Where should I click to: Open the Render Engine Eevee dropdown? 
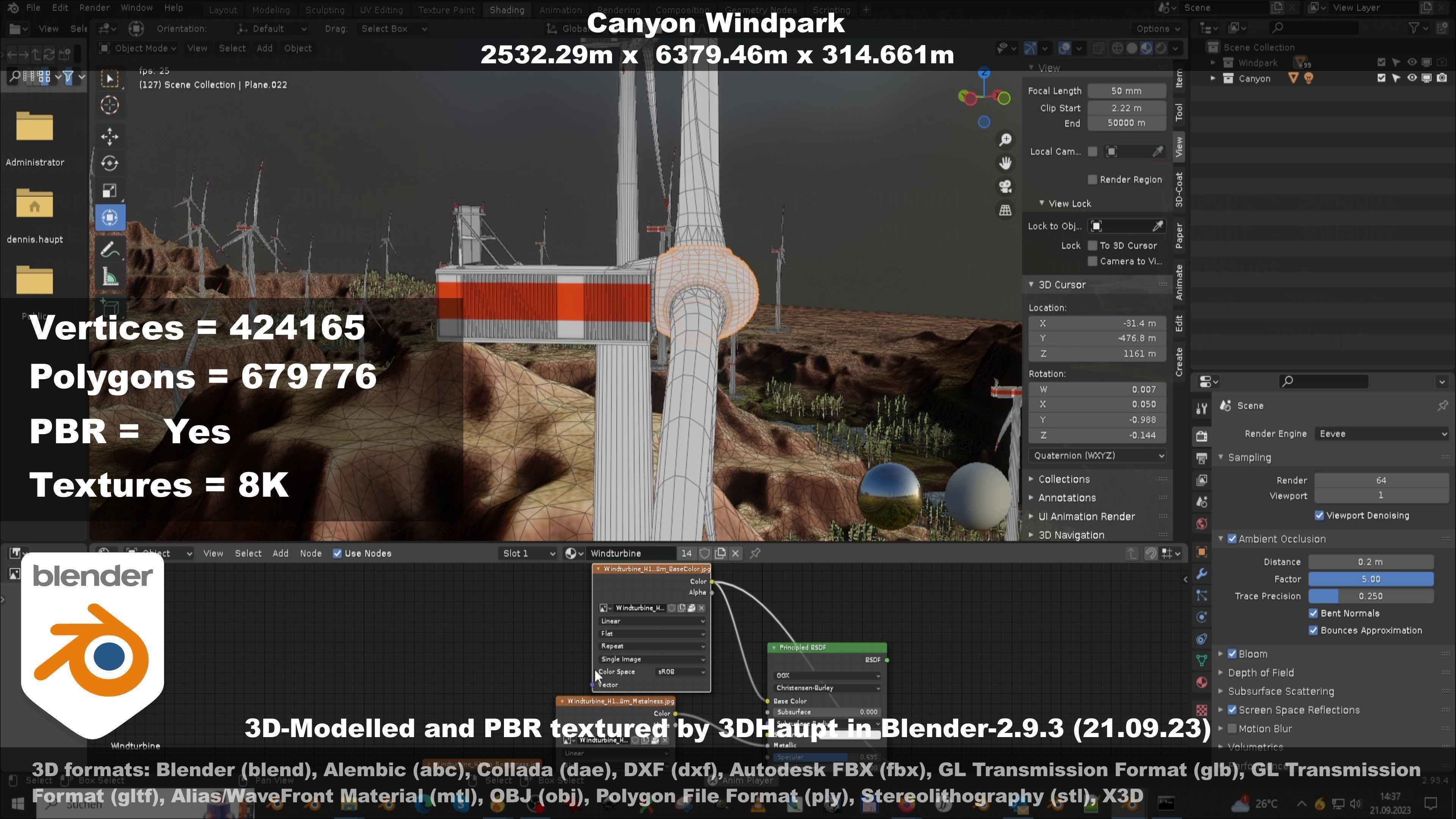(1381, 433)
